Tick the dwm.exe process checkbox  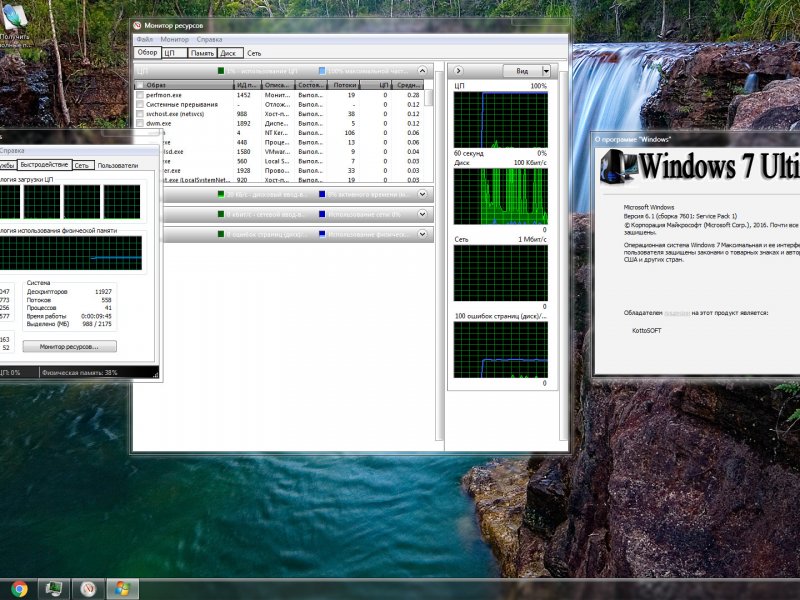140,123
